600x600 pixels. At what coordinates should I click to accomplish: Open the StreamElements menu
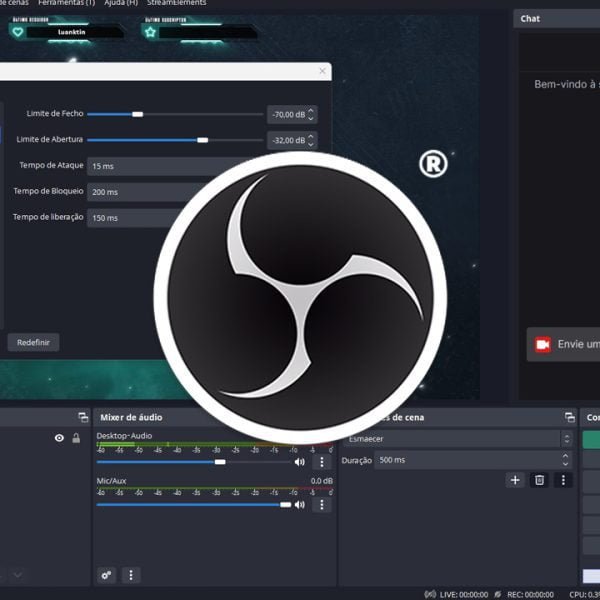click(177, 3)
